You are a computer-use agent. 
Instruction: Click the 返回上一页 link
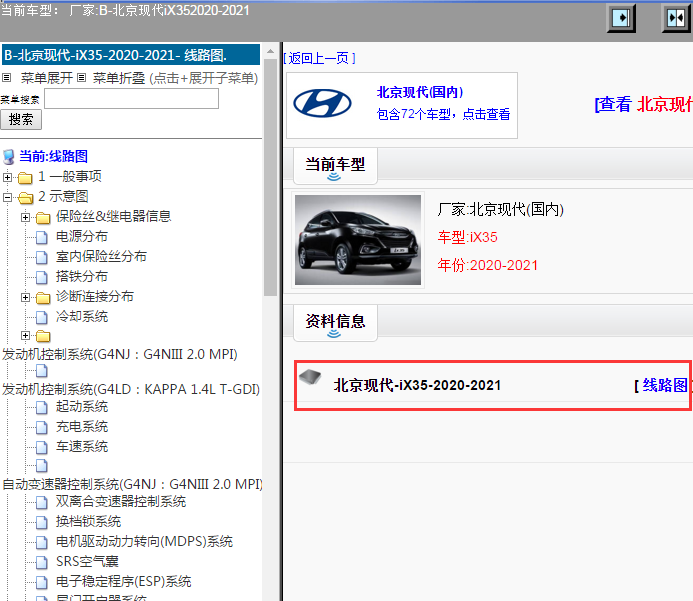319,58
